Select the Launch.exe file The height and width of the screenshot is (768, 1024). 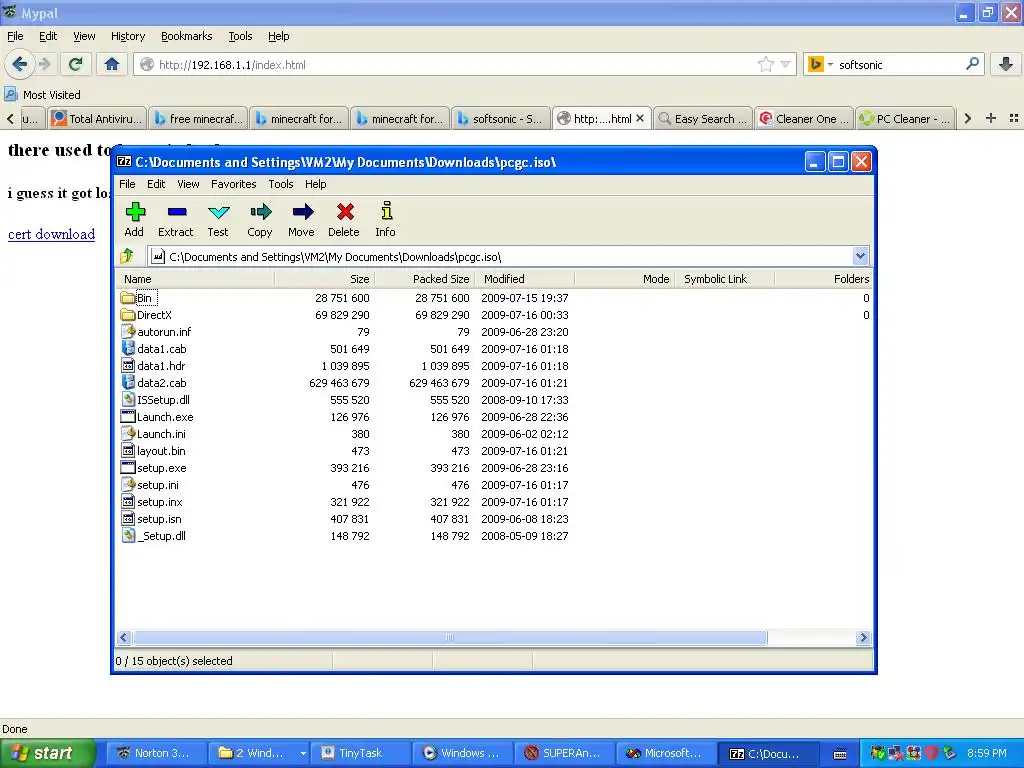[165, 417]
